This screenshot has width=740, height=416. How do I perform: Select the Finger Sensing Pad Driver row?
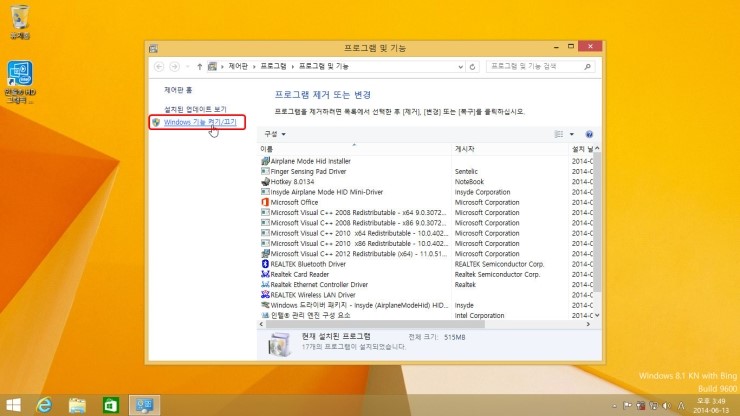point(425,171)
